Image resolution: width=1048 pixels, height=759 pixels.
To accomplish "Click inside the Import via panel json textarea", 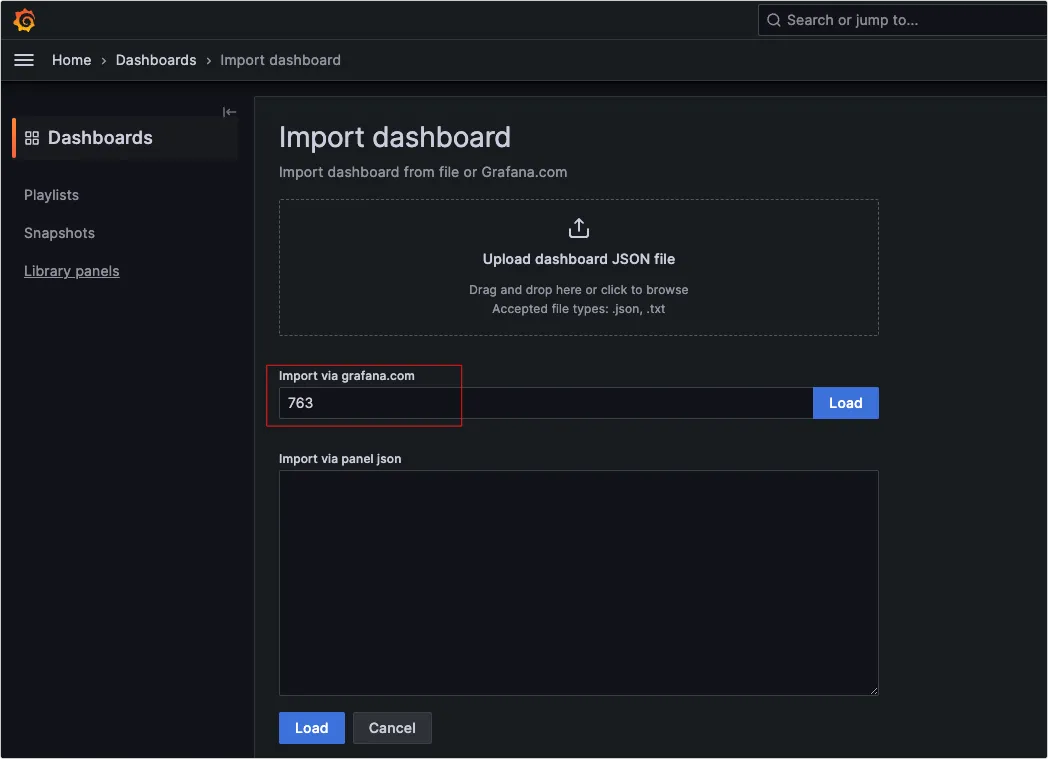I will tap(578, 582).
